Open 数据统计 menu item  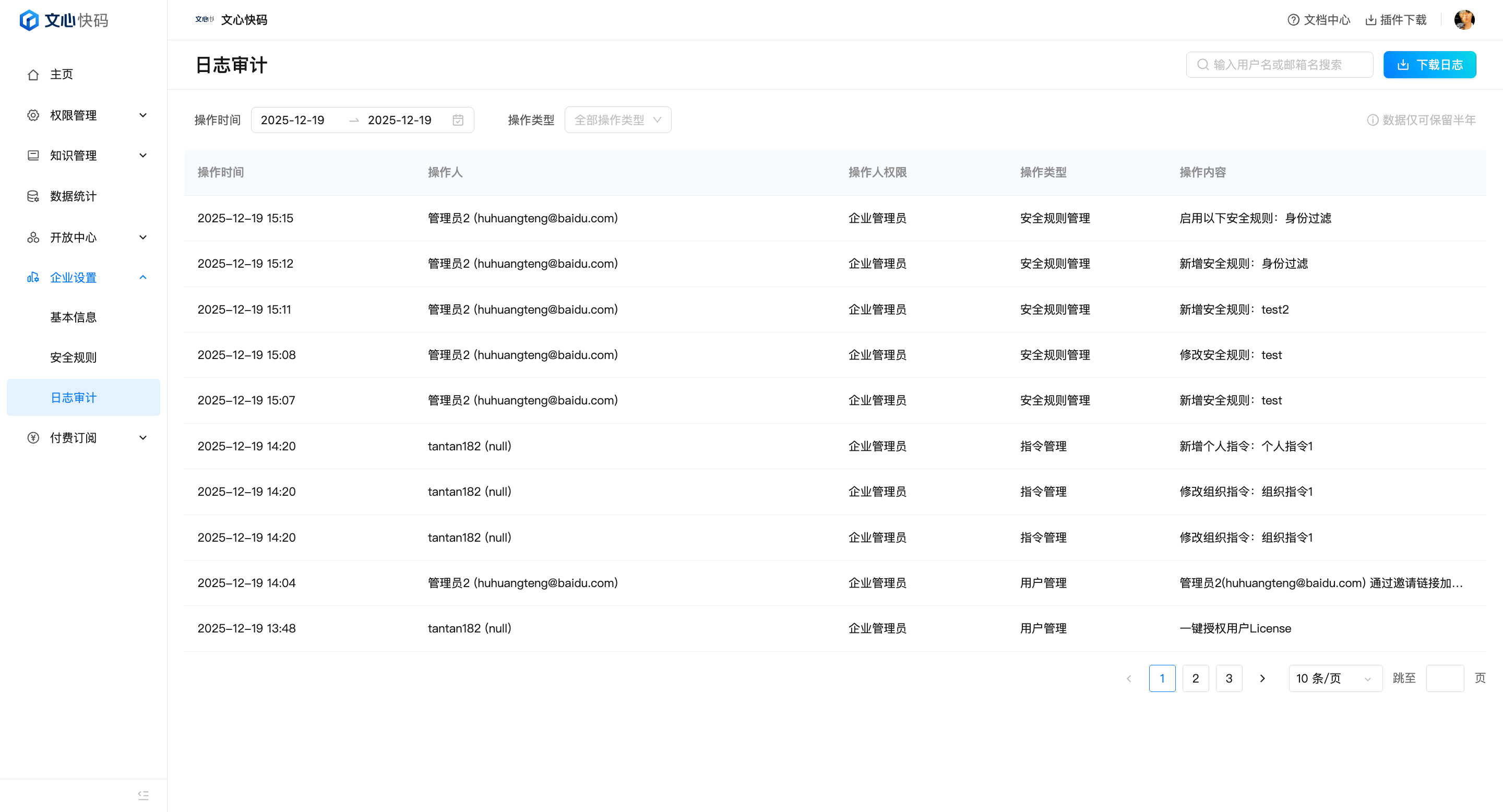pos(73,197)
